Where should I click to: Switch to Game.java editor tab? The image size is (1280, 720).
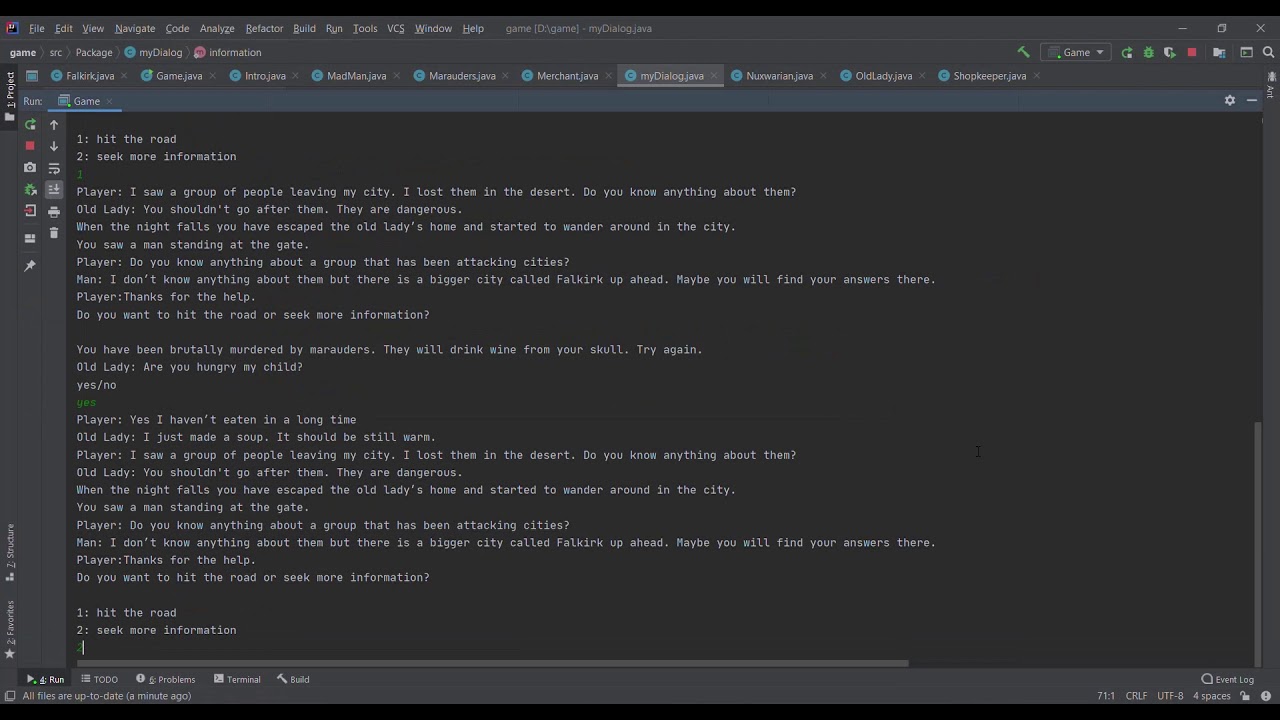[x=178, y=76]
